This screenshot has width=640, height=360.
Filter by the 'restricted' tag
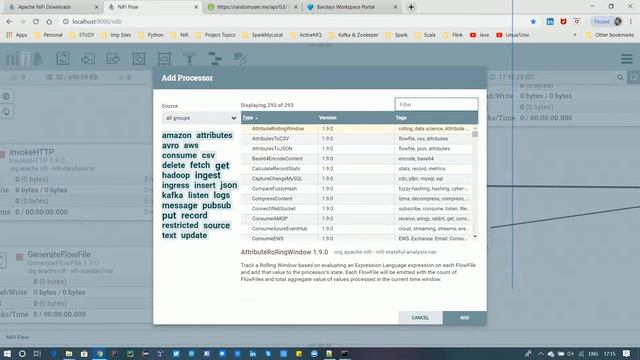(180, 225)
